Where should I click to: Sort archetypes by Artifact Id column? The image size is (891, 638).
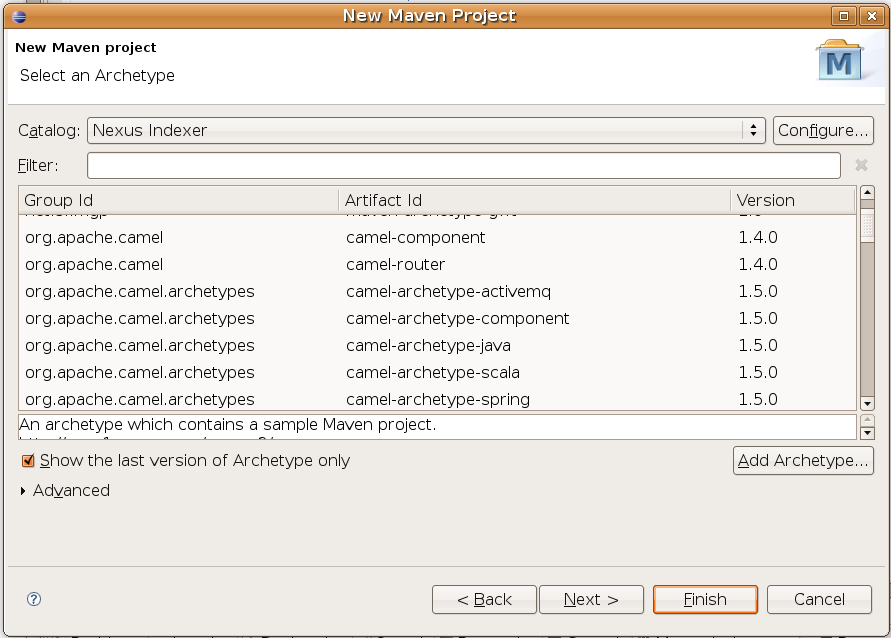[x=535, y=200]
